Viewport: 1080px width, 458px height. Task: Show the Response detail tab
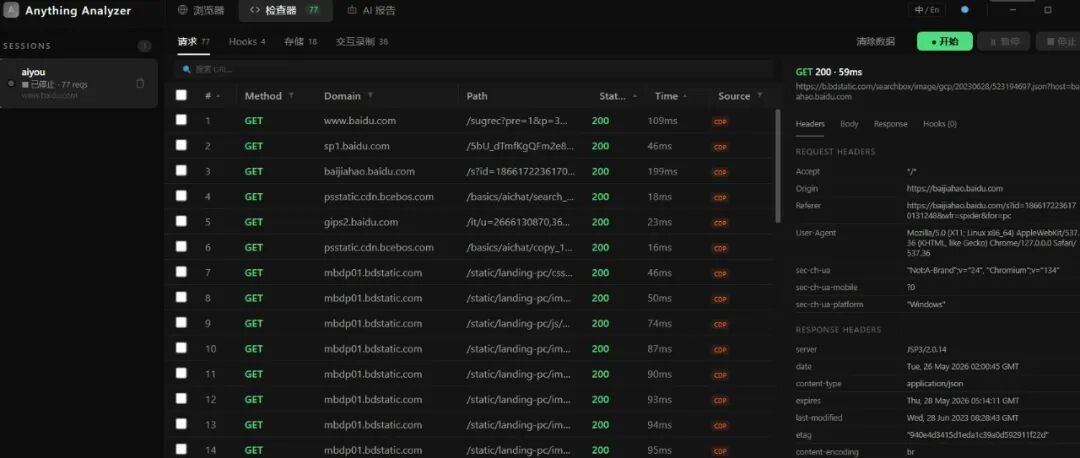coord(891,124)
